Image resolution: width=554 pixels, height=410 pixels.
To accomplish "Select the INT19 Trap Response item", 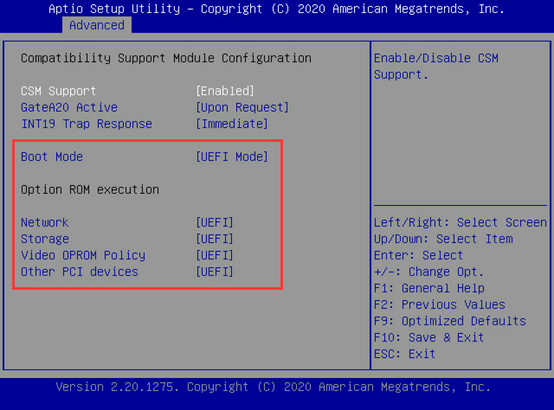I will click(87, 124).
